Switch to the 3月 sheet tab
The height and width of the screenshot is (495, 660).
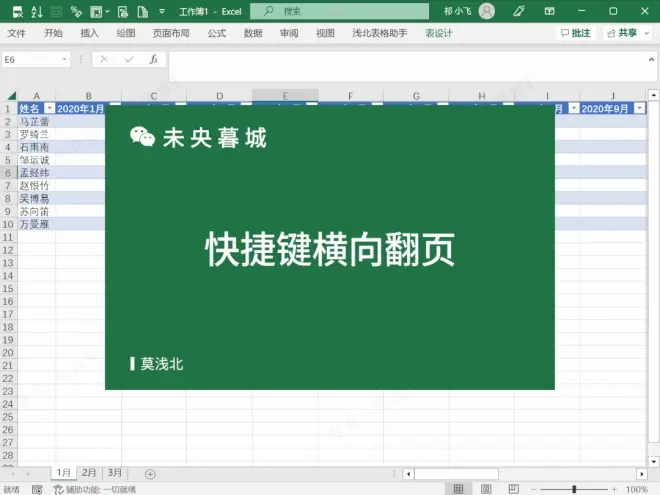point(115,473)
